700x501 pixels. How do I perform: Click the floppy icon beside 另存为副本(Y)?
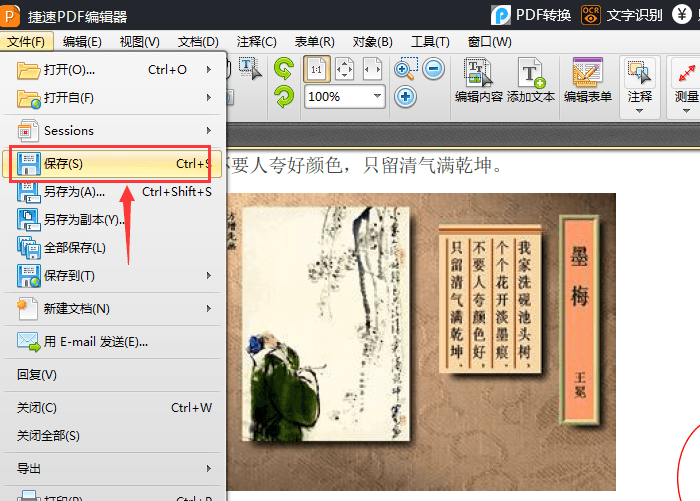point(29,220)
